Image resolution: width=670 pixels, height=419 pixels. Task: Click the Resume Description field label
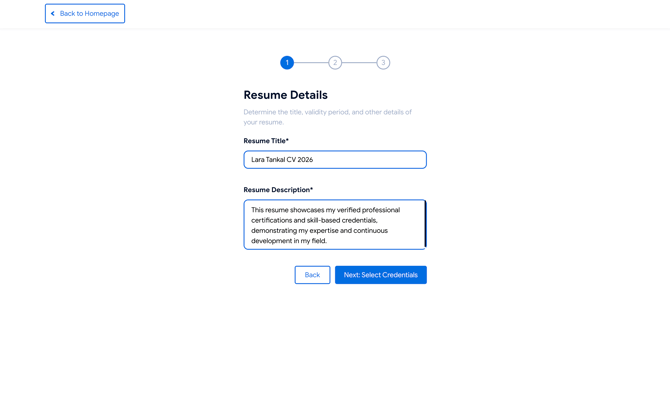pyautogui.click(x=277, y=190)
